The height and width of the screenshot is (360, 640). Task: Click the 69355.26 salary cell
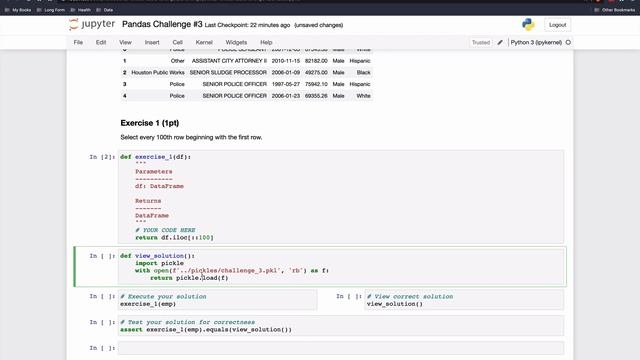point(316,96)
